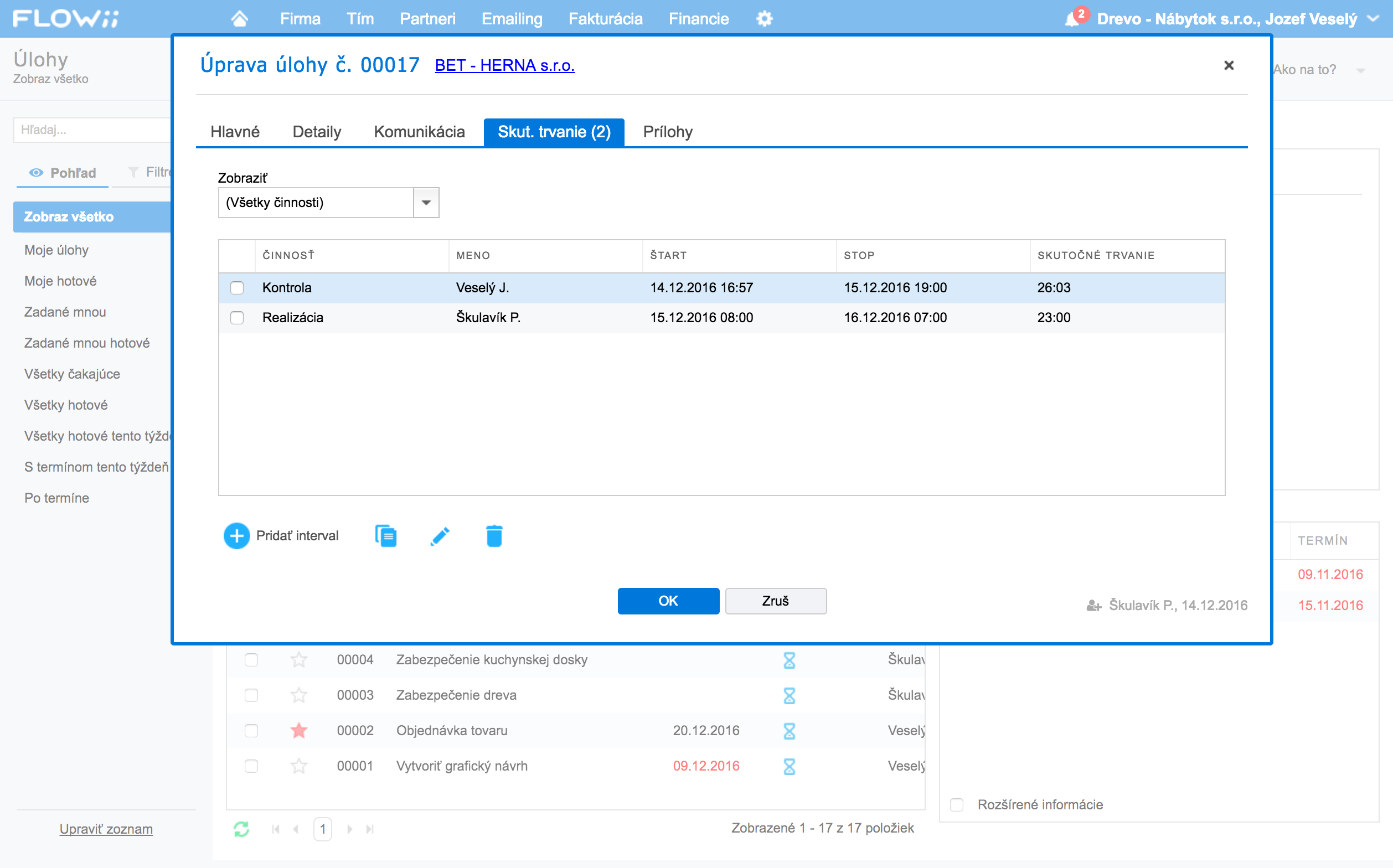
Task: Click the pencil edit interval icon
Action: coord(440,536)
